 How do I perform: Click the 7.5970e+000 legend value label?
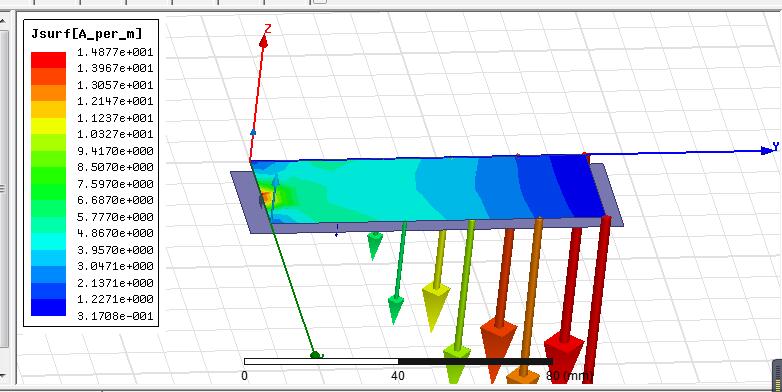(x=115, y=184)
